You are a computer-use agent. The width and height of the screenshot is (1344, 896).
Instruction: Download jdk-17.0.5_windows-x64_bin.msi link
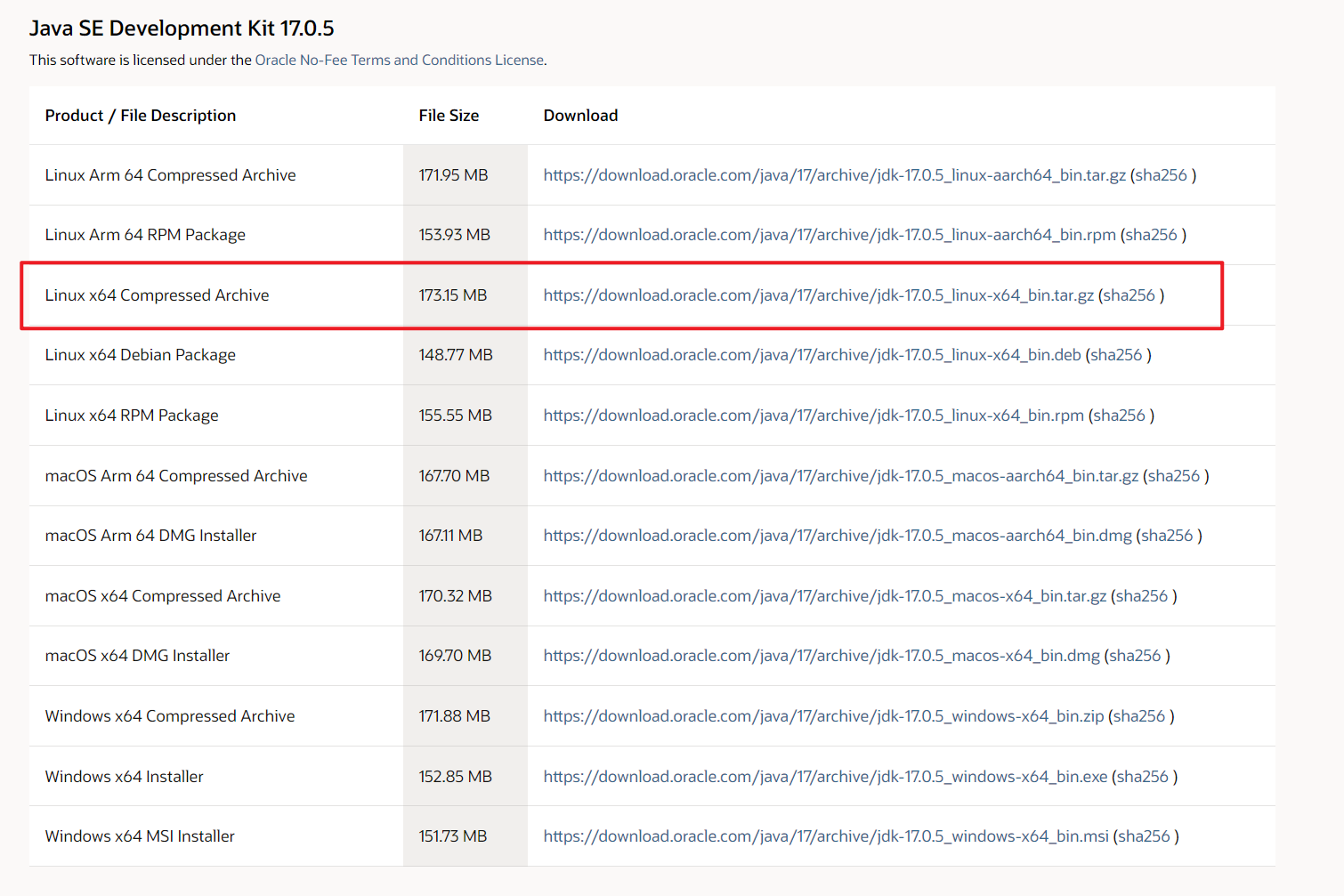coord(826,836)
